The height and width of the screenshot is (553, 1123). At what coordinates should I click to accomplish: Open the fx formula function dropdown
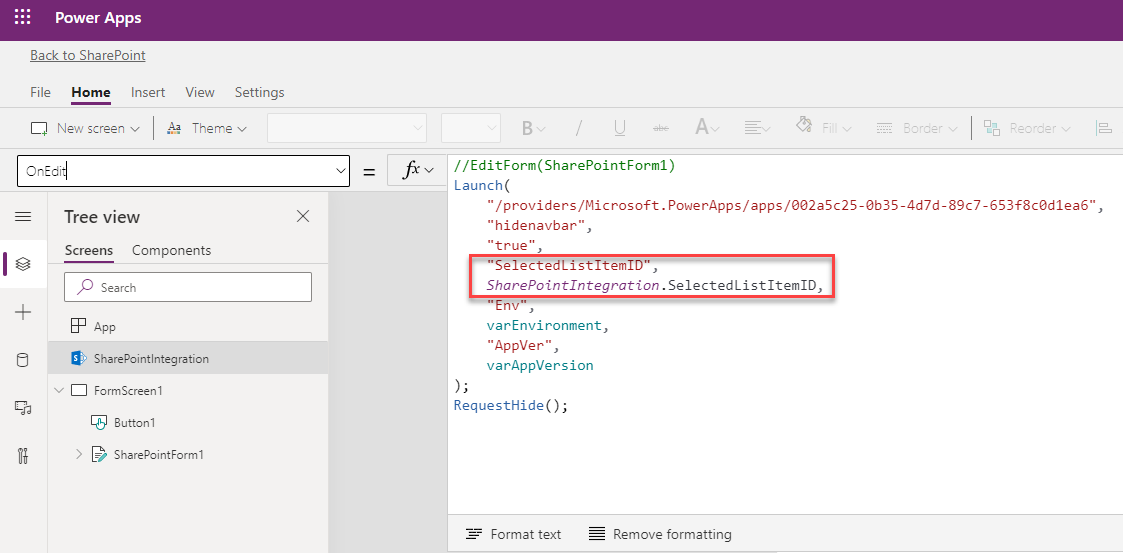pos(417,171)
